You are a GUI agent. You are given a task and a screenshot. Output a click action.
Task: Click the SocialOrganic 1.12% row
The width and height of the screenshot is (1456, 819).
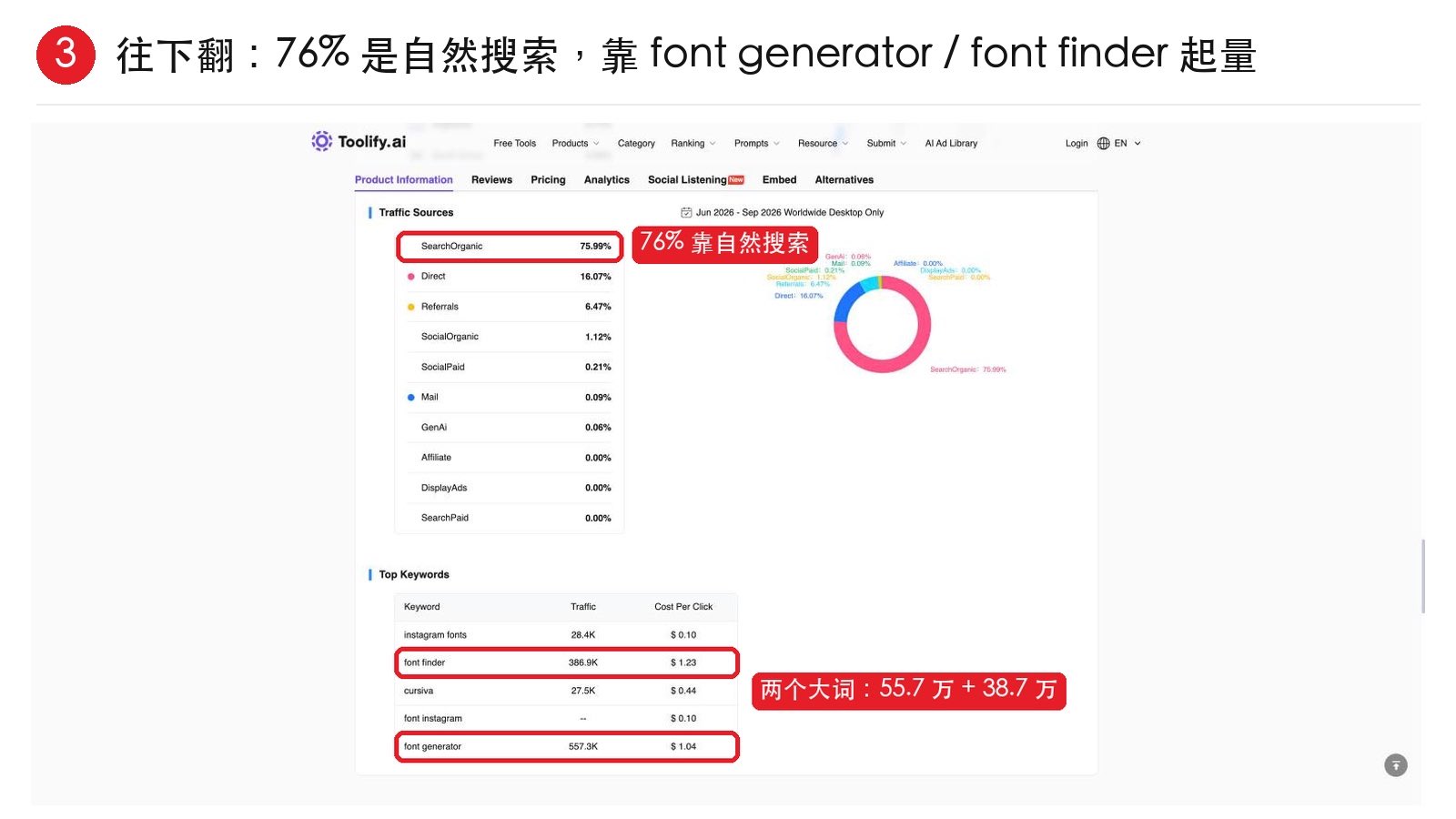510,337
